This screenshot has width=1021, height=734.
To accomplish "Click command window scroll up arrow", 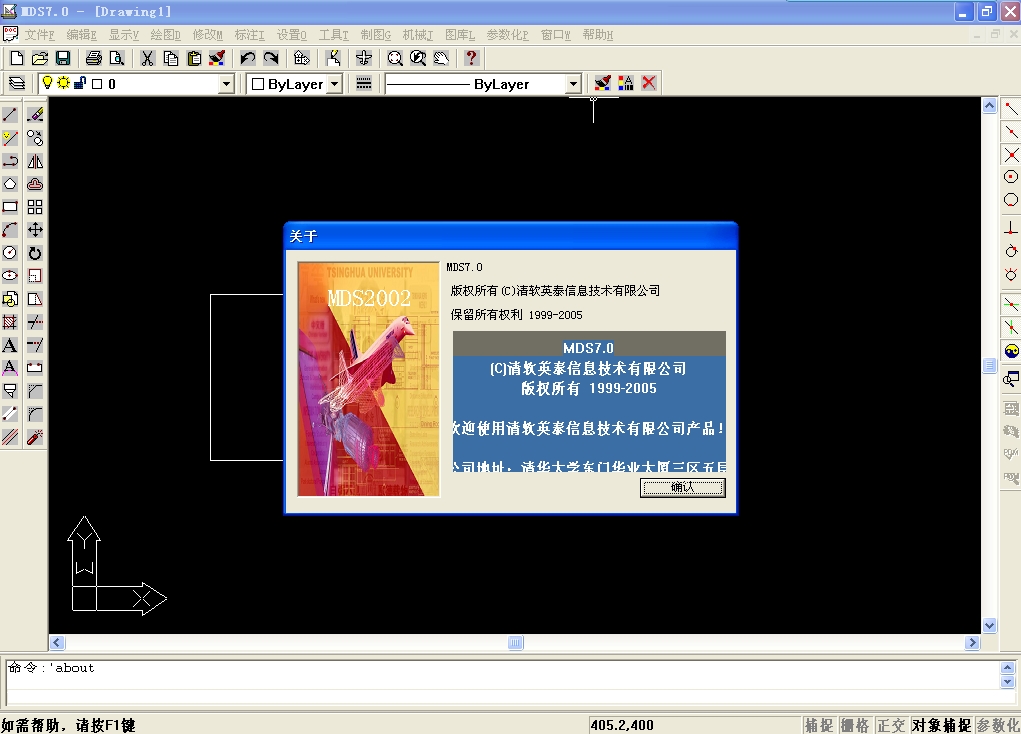I will point(1007,668).
